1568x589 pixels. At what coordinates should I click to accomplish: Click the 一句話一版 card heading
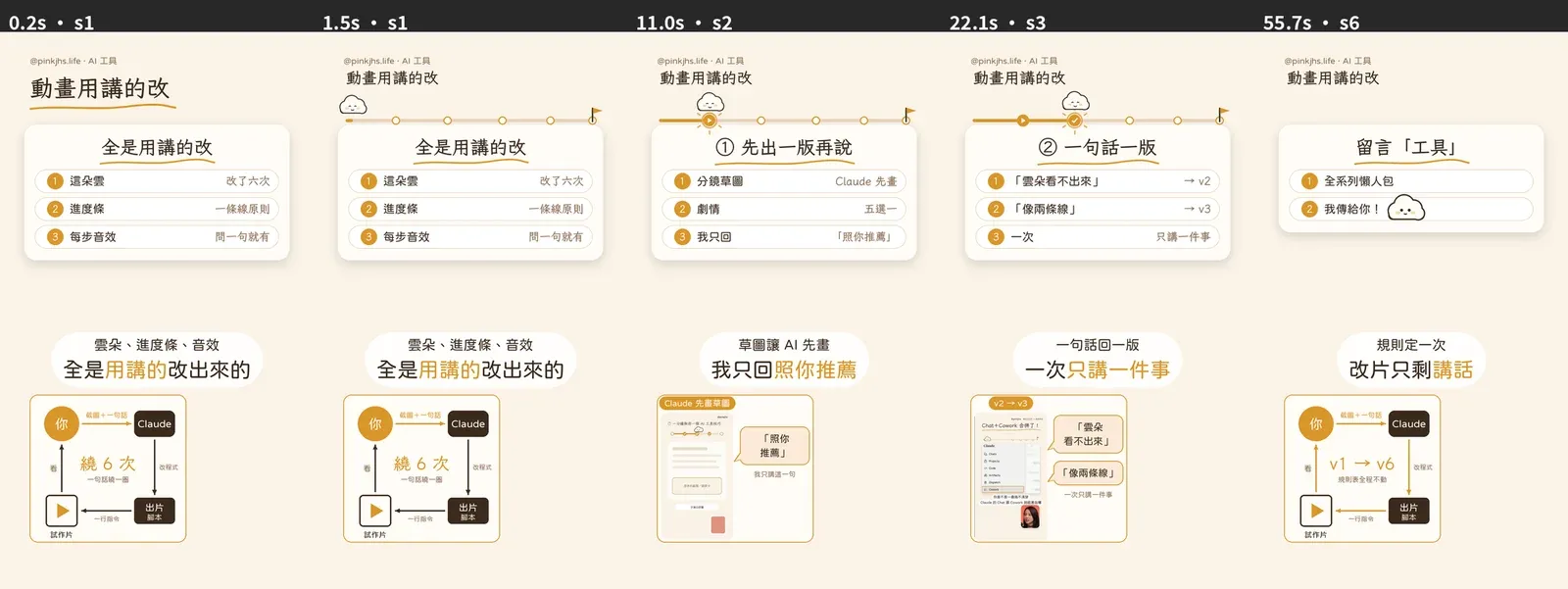pyautogui.click(x=1098, y=148)
